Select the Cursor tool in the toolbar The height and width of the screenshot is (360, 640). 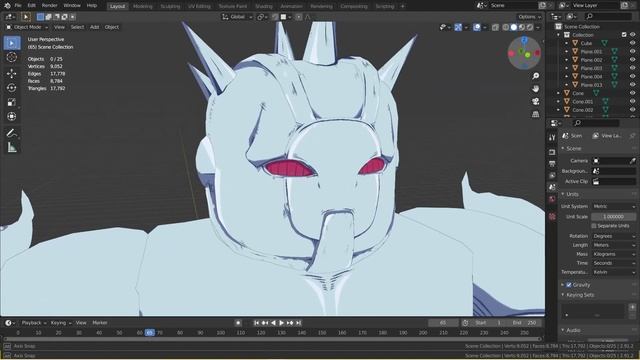click(12, 58)
